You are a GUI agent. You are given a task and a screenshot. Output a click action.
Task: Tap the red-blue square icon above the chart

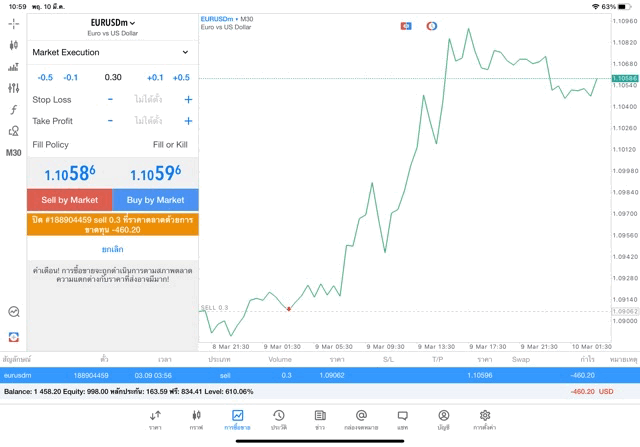pos(406,26)
